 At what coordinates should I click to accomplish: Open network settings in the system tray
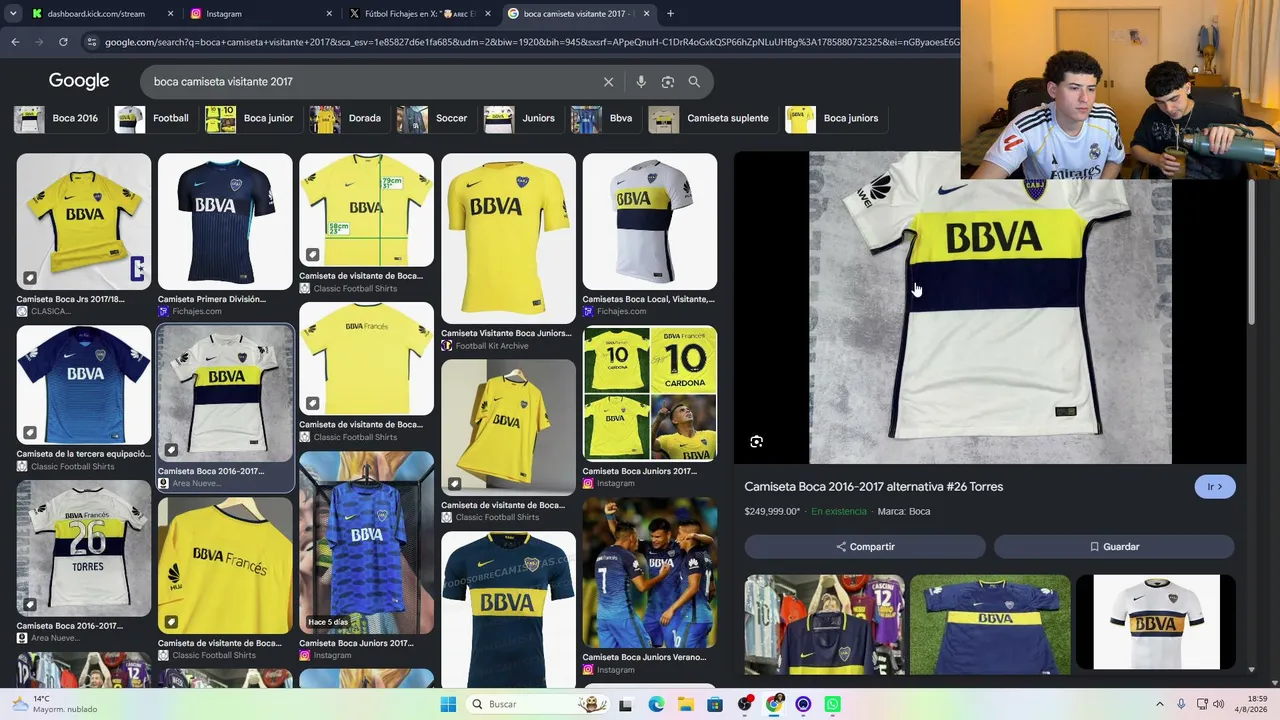[1202, 704]
